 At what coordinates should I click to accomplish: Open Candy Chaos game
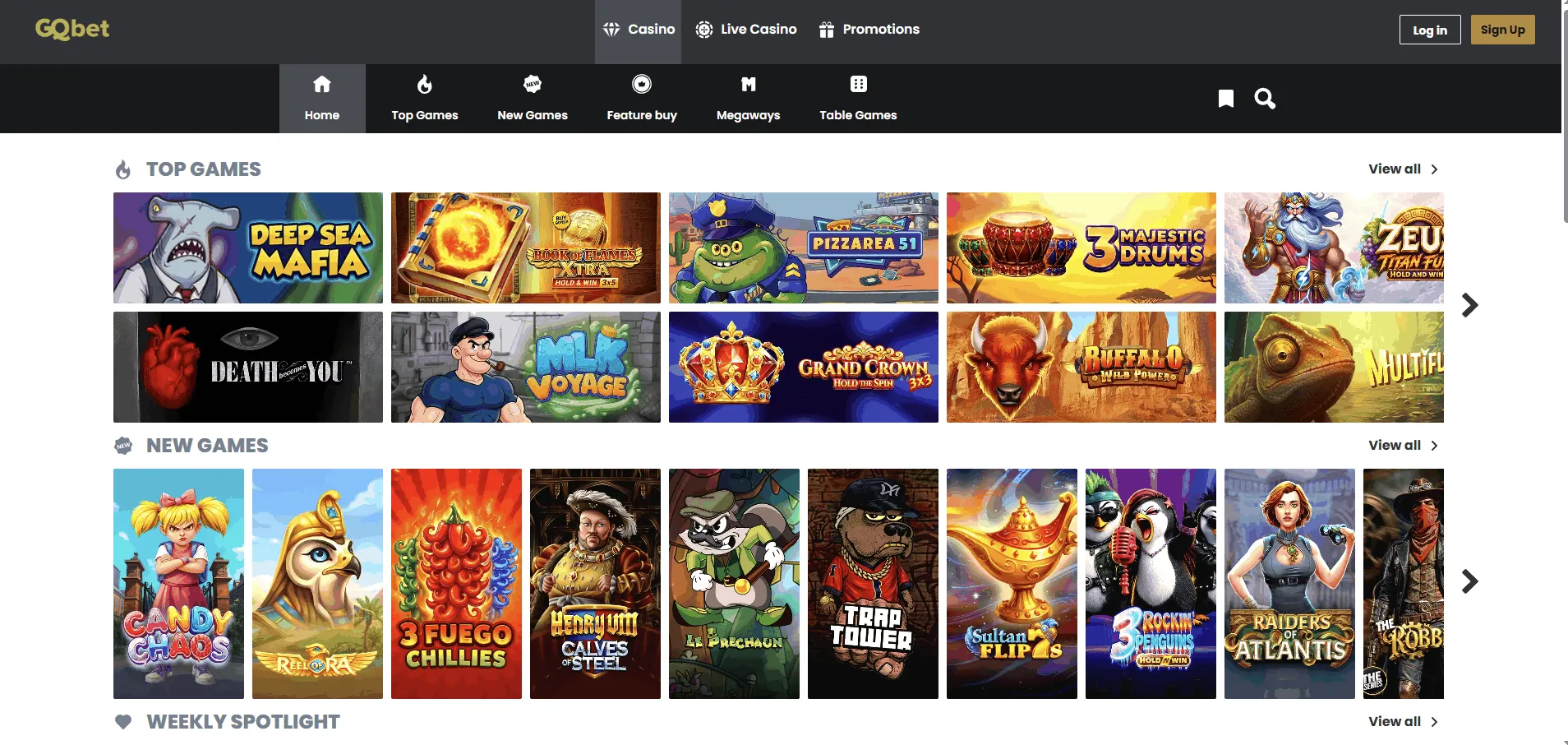pos(178,584)
